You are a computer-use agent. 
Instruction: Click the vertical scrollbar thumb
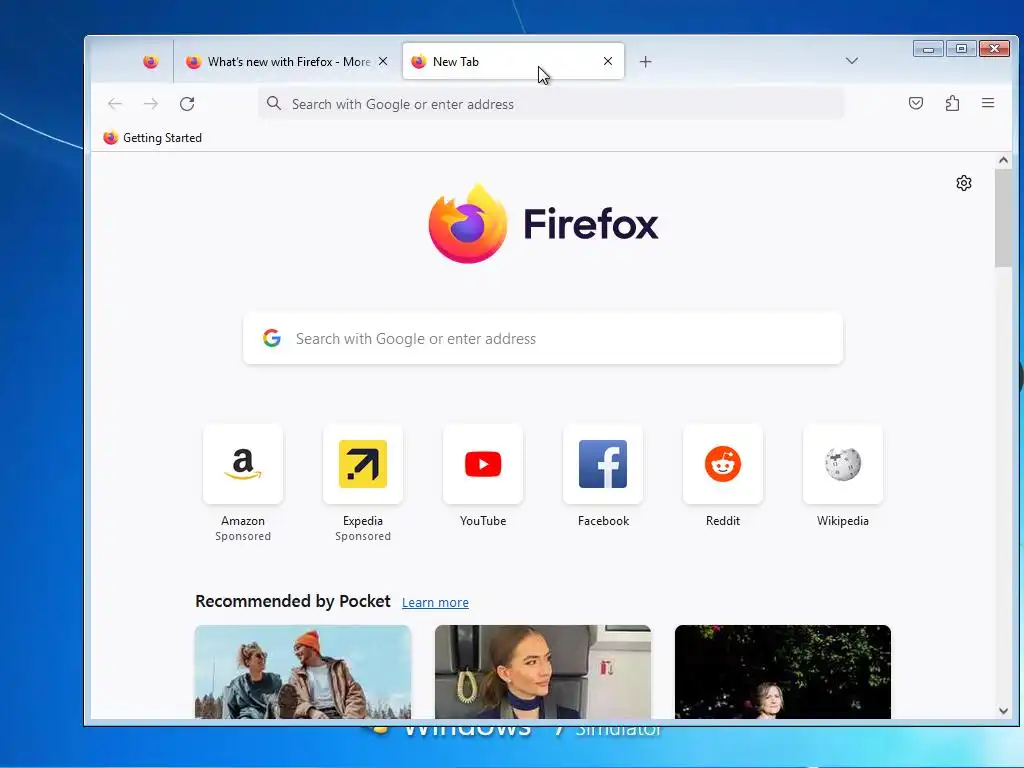[x=1004, y=218]
